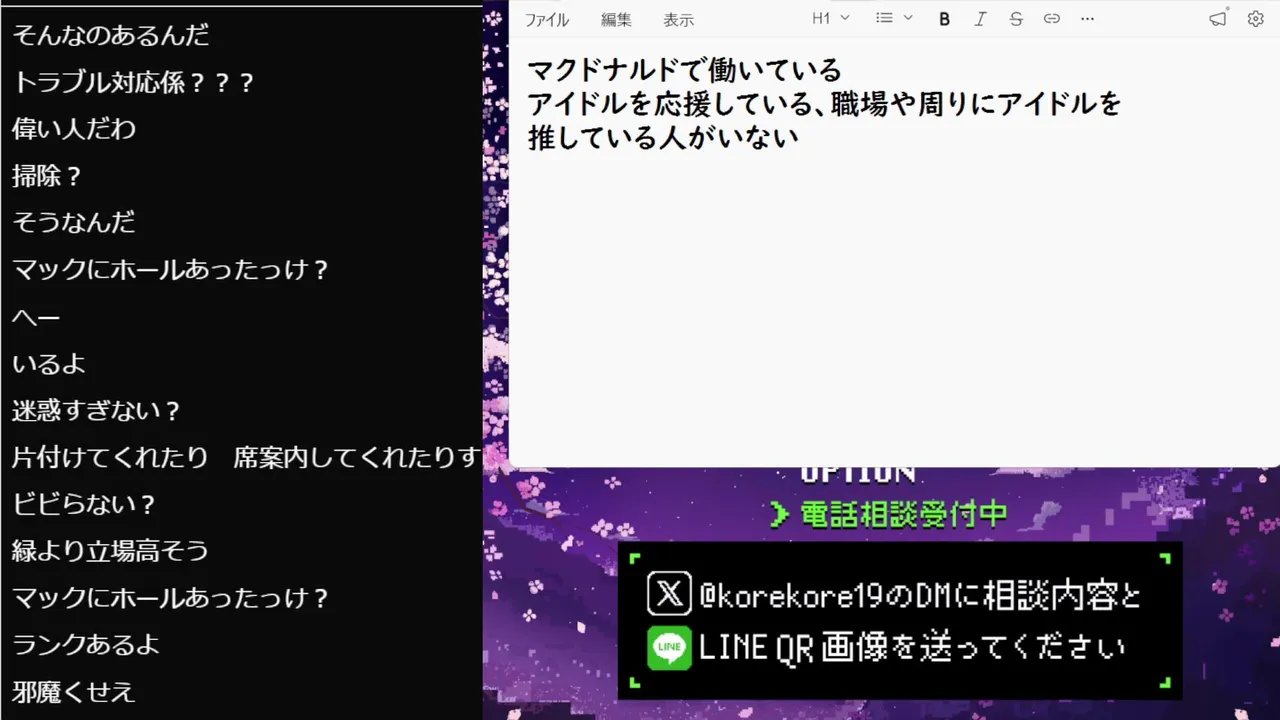Select the chat comment 緑より立場高そう
Screen dimensions: 1280x720
(110, 550)
